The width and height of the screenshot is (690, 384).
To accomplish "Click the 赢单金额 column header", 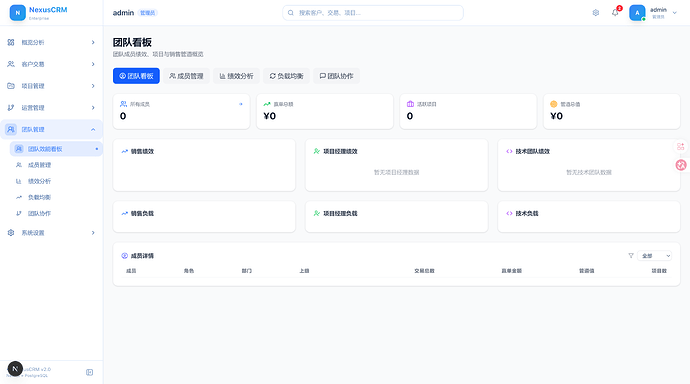I will pyautogui.click(x=511, y=271).
